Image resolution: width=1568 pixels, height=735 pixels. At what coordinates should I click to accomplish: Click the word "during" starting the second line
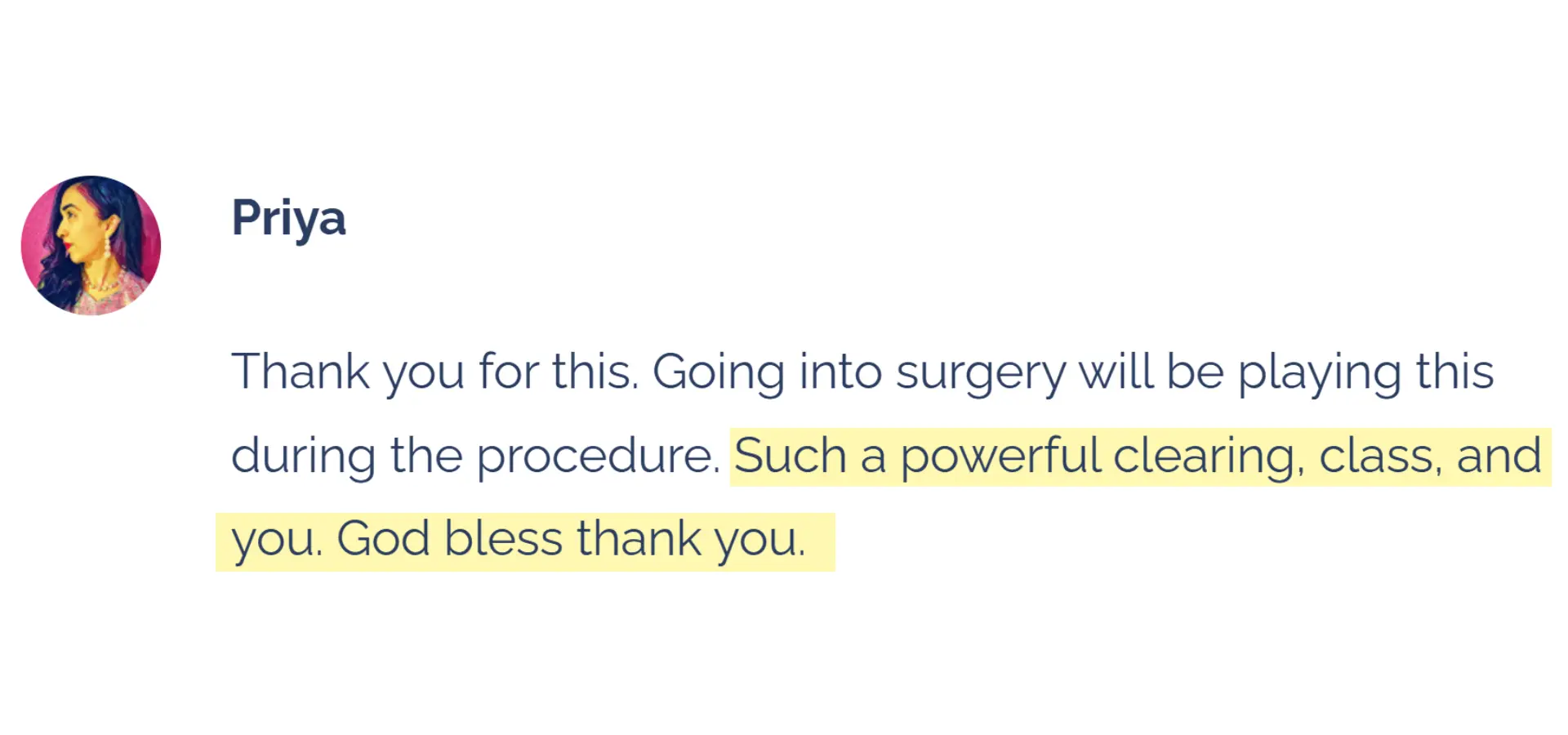(x=303, y=456)
